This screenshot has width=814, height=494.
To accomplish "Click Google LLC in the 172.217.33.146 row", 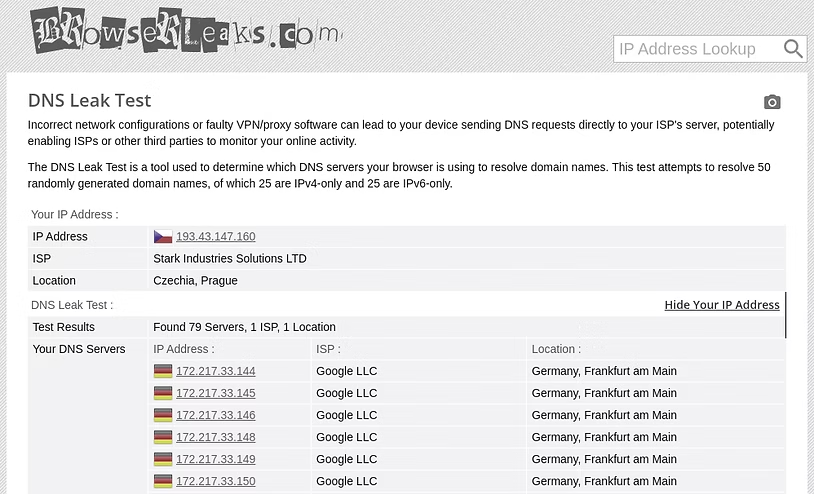I will [x=347, y=415].
